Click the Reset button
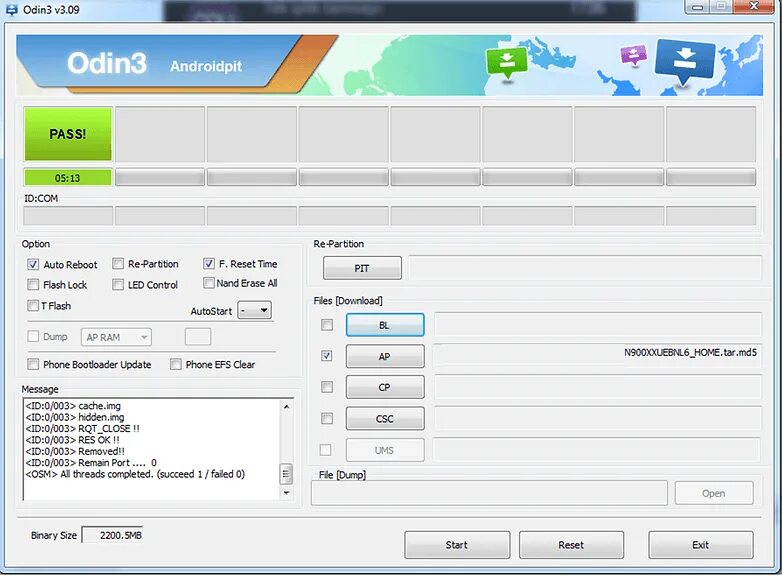 click(571, 545)
